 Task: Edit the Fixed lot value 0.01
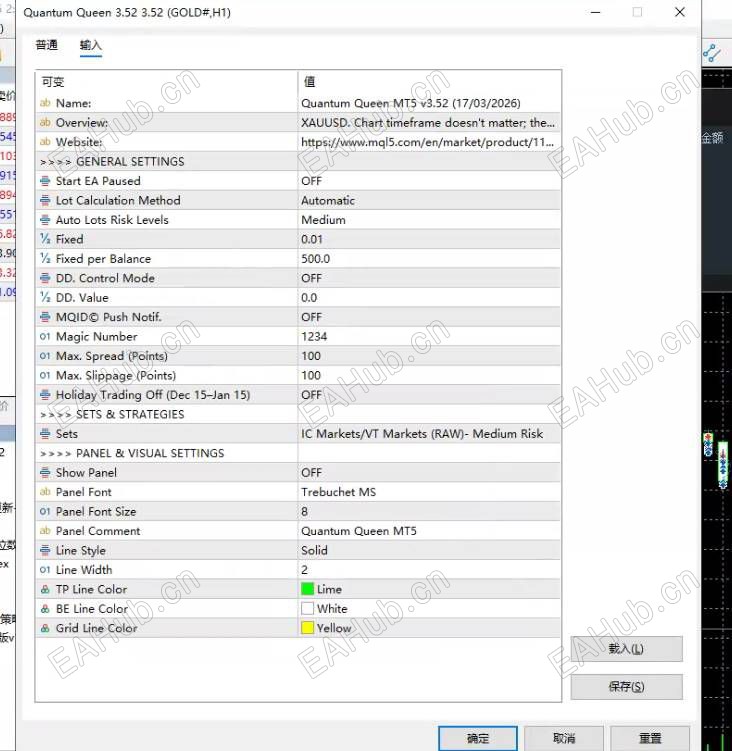pos(429,239)
